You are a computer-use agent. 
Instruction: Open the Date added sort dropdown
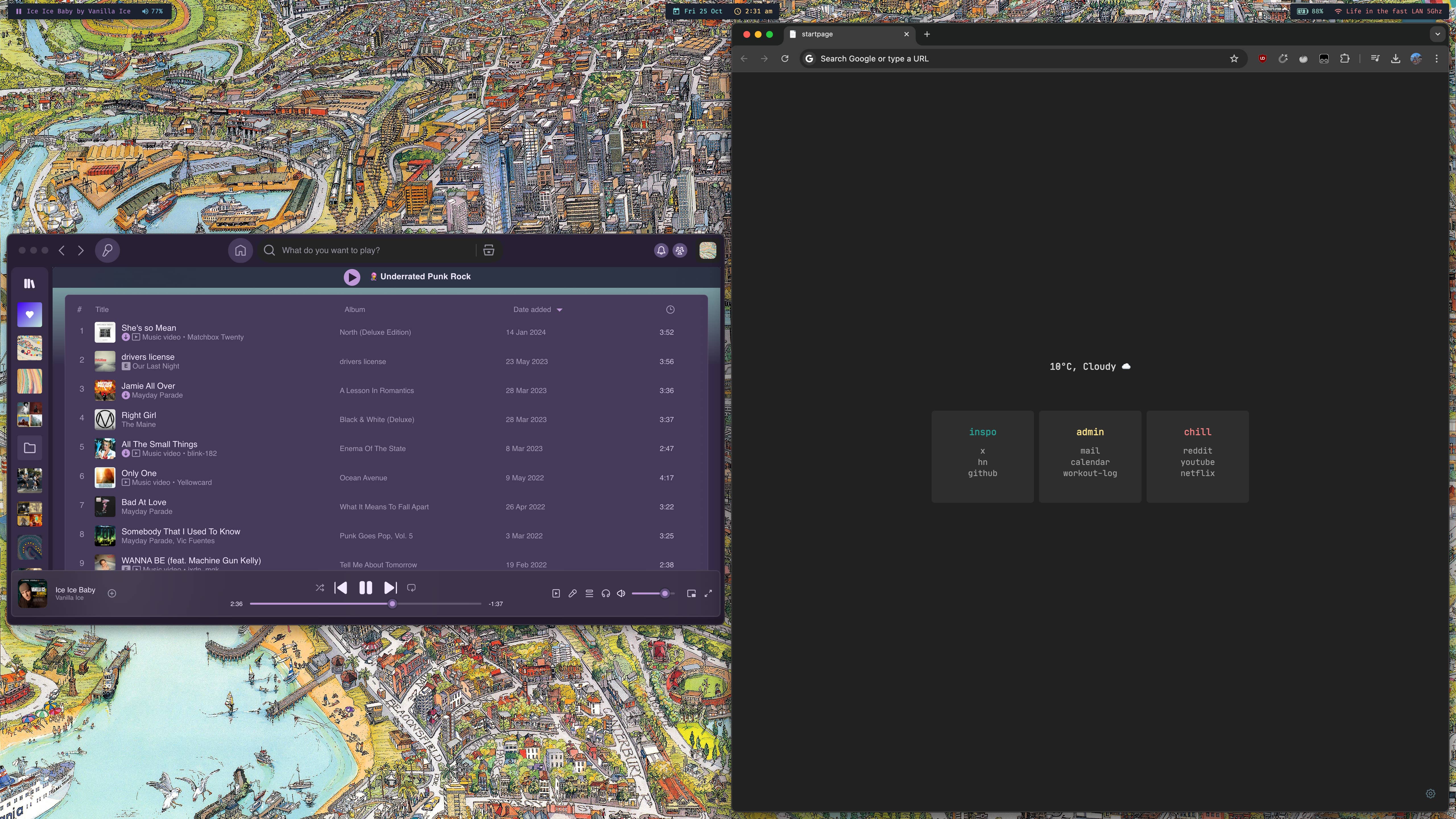[x=537, y=310]
